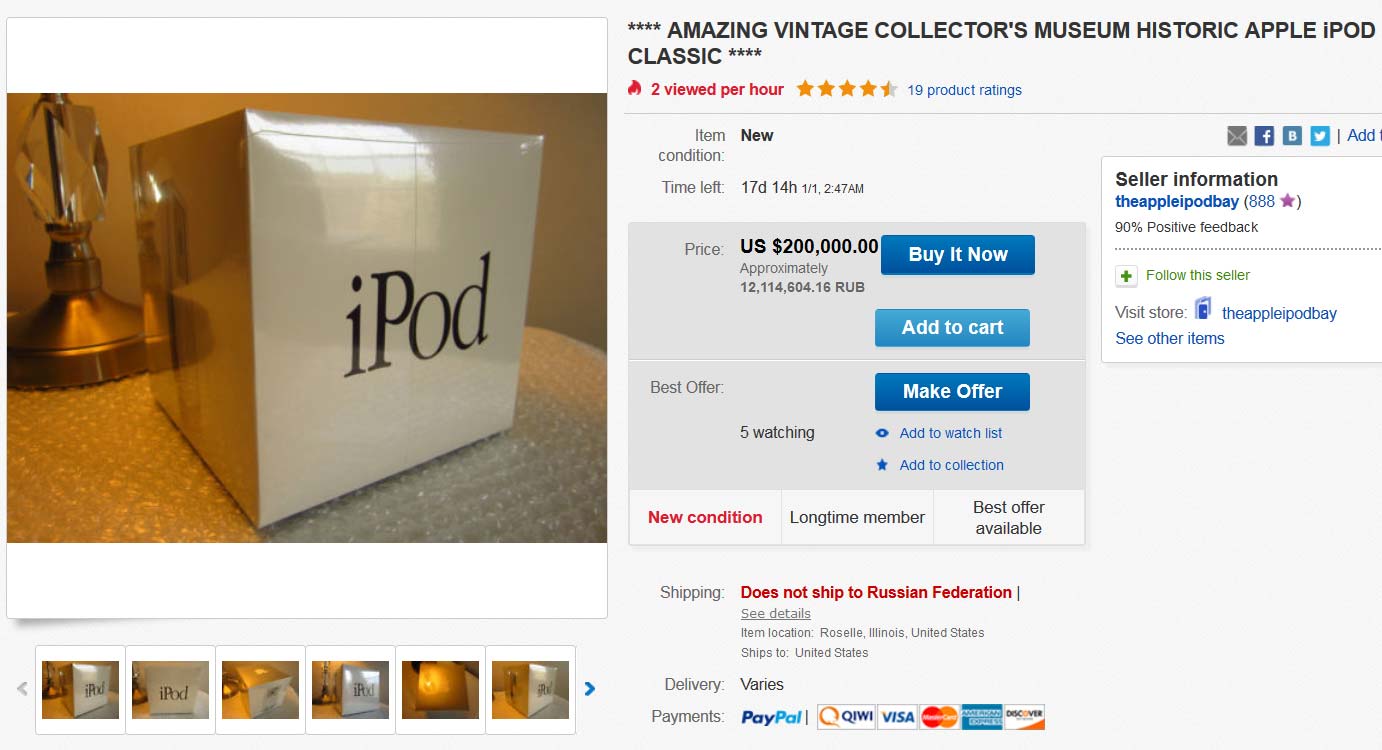Click the store door icon
This screenshot has height=750, width=1382.
[x=1203, y=309]
